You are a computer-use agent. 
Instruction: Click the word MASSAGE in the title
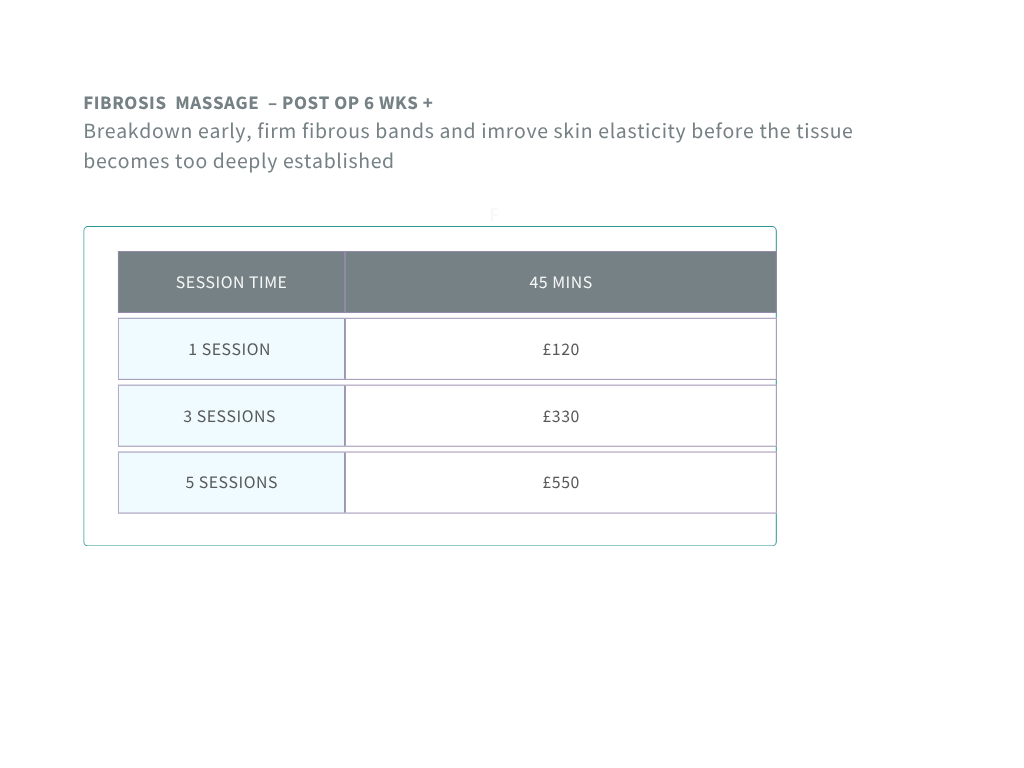217,103
